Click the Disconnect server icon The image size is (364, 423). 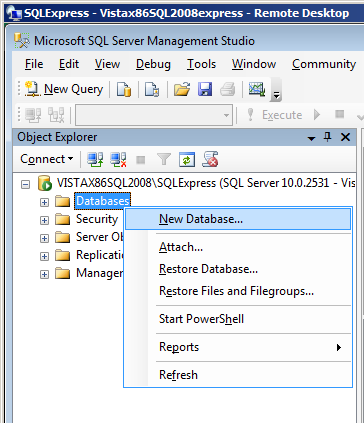pyautogui.click(x=118, y=159)
